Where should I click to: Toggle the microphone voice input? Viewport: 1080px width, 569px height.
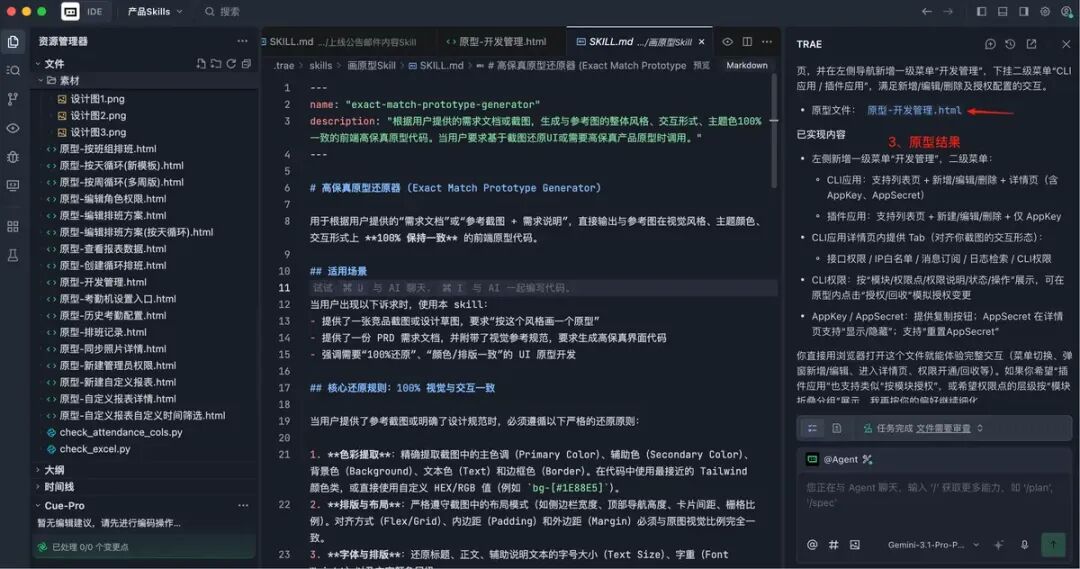tap(1024, 544)
